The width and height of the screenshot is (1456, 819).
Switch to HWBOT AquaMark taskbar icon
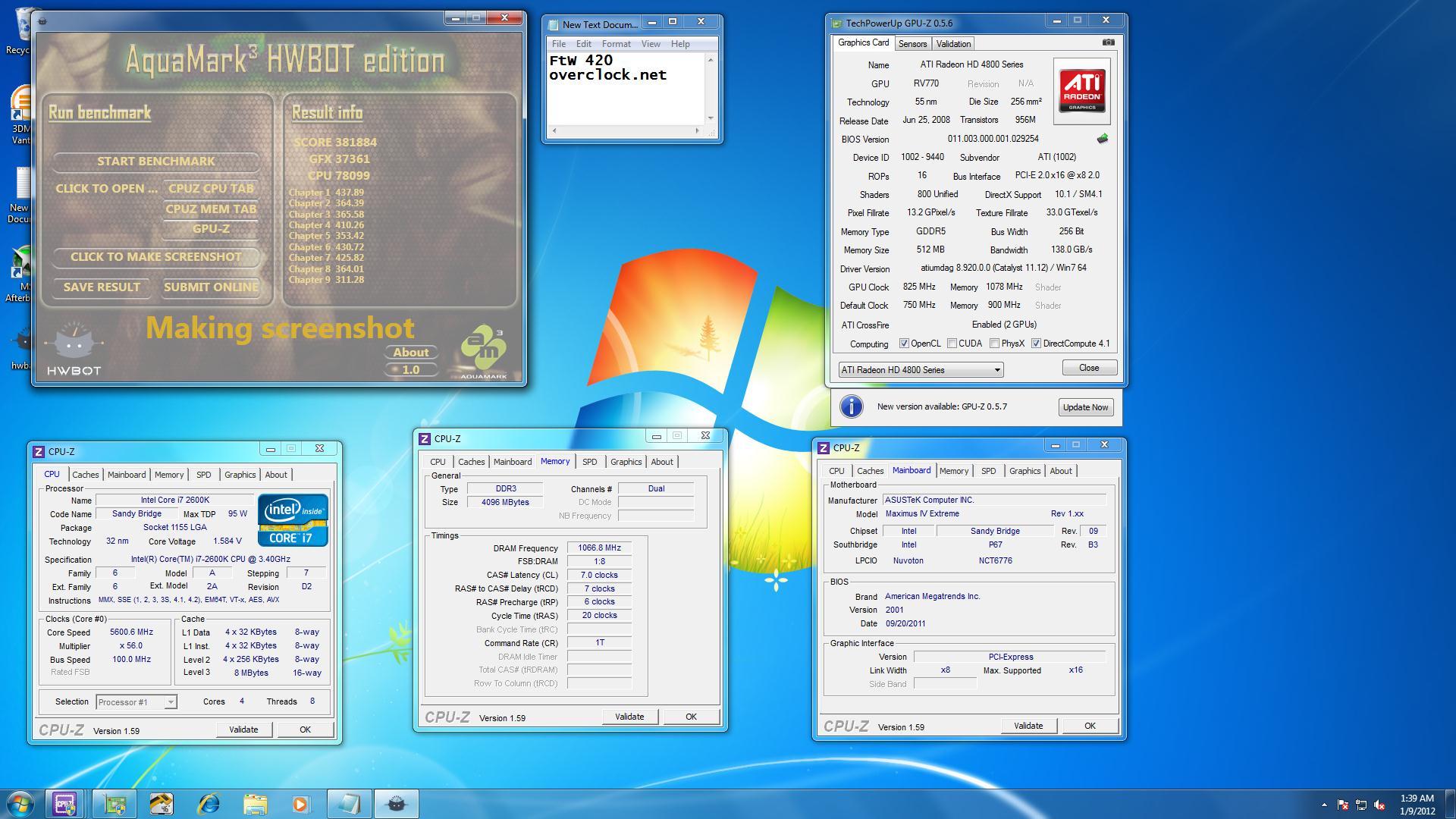[x=396, y=804]
